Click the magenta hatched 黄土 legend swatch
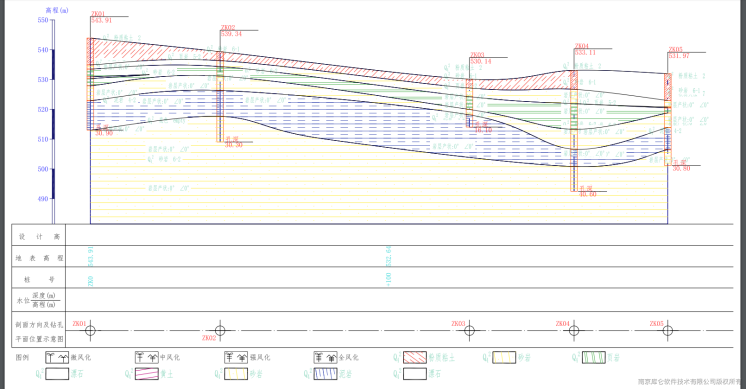 point(147,374)
